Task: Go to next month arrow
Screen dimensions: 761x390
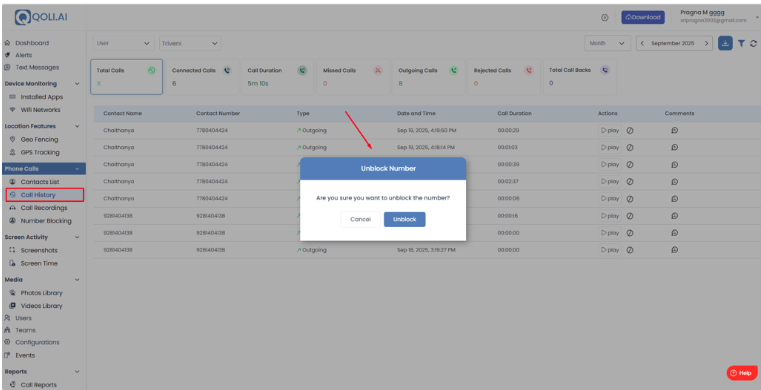Action: click(x=707, y=43)
